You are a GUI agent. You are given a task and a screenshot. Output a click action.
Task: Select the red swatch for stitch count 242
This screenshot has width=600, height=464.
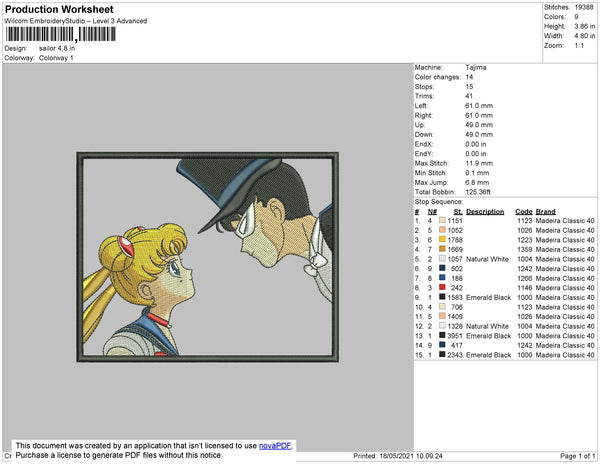[442, 288]
